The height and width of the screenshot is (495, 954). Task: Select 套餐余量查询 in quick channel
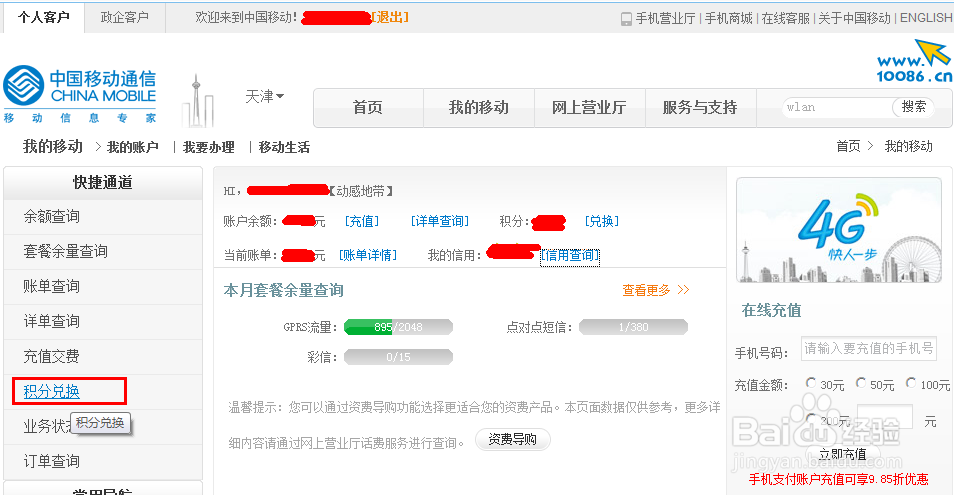(x=103, y=252)
